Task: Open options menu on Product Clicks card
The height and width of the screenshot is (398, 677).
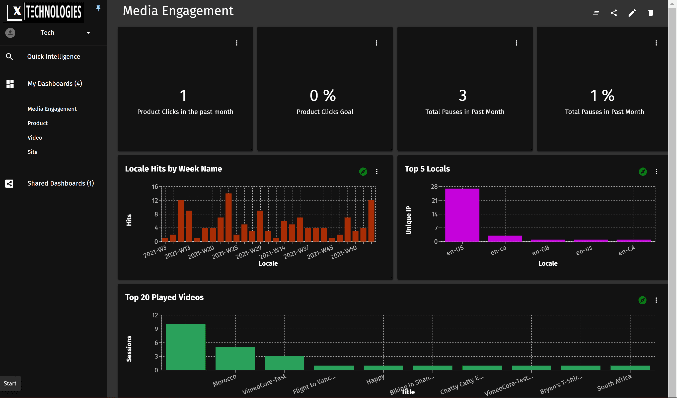Action: (236, 43)
